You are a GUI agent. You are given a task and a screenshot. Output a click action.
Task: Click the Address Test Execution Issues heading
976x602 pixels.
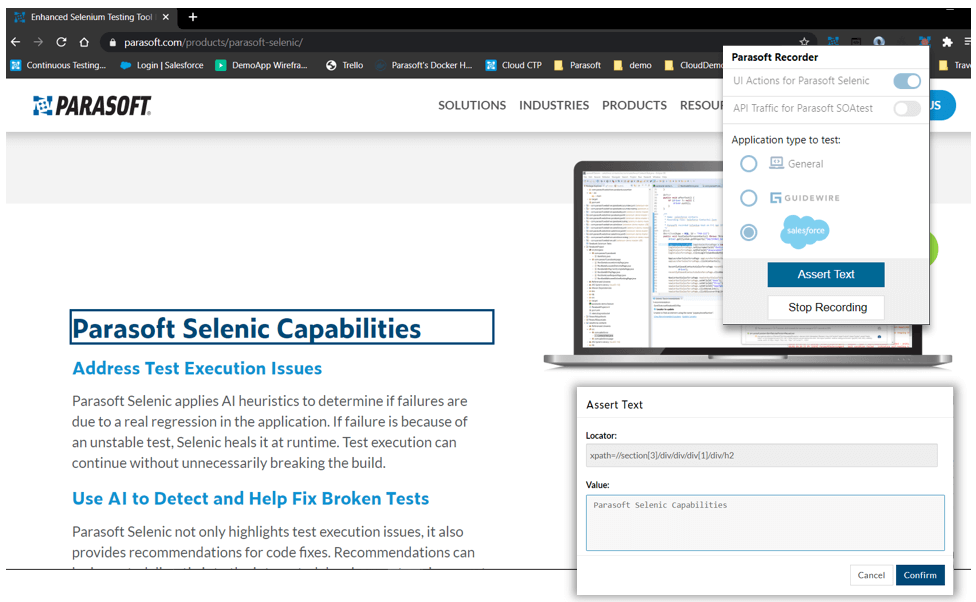pyautogui.click(x=197, y=369)
